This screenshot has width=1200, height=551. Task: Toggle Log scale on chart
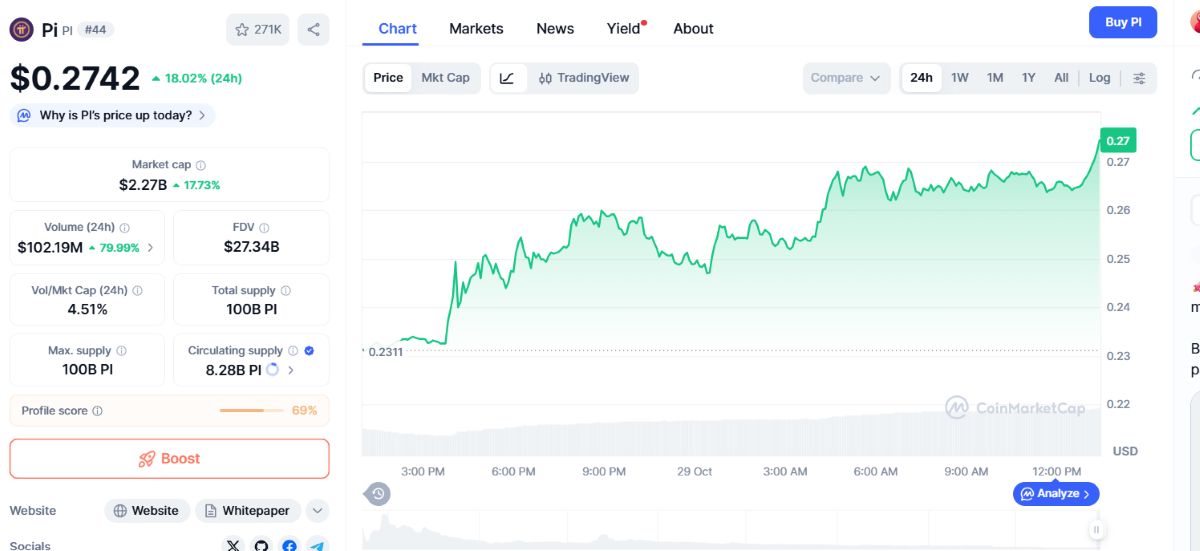(1100, 78)
